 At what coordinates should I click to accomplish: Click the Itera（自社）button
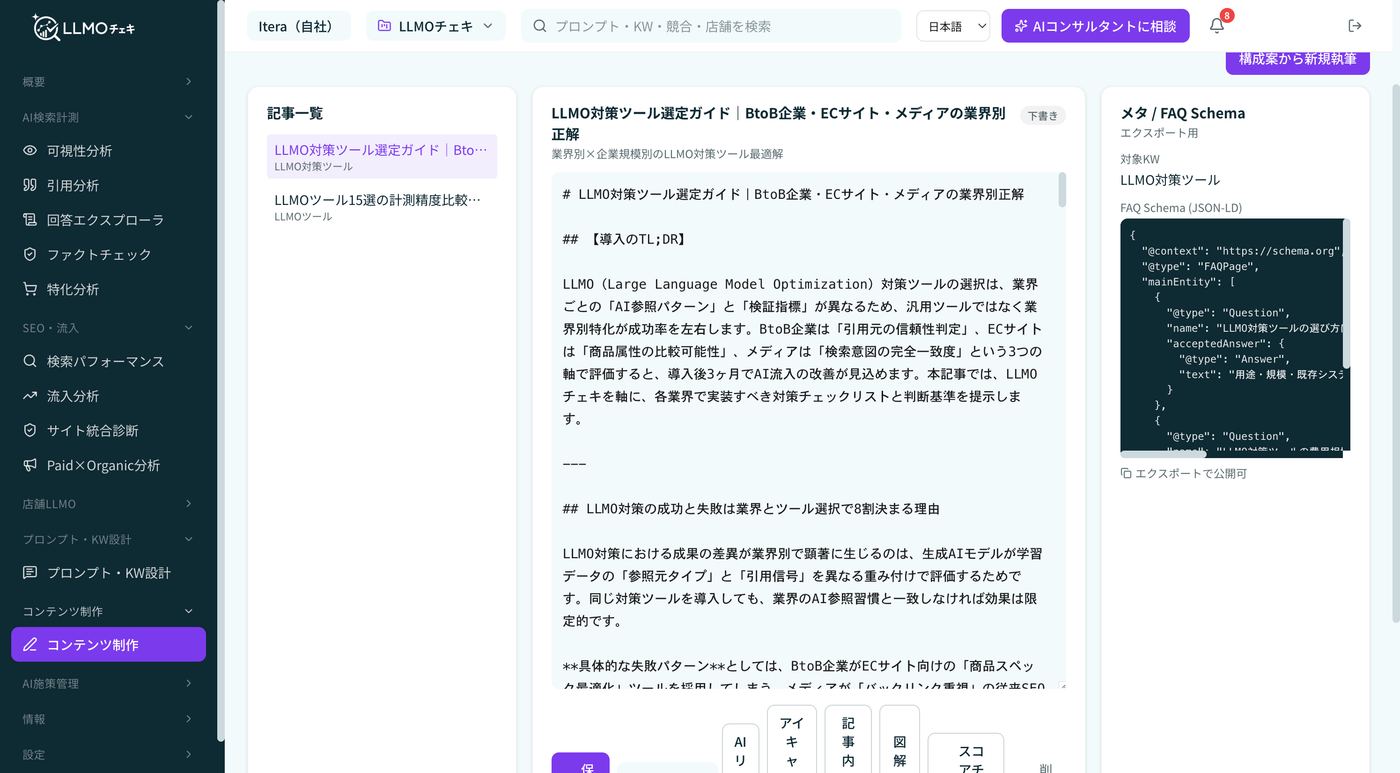pyautogui.click(x=299, y=26)
